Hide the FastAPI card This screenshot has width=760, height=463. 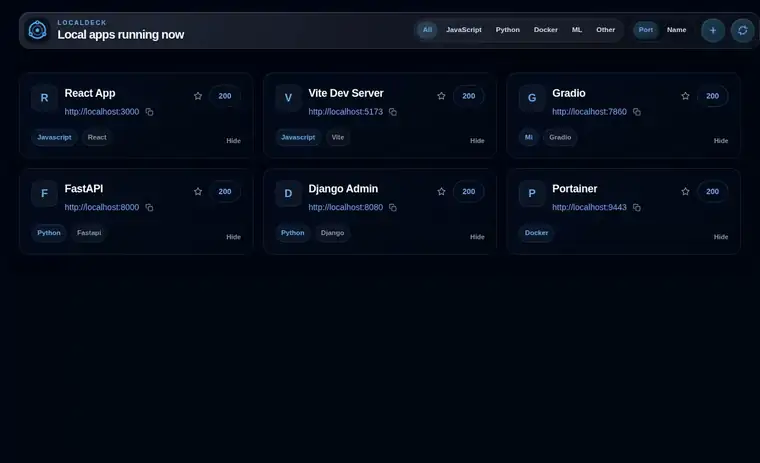coord(233,237)
